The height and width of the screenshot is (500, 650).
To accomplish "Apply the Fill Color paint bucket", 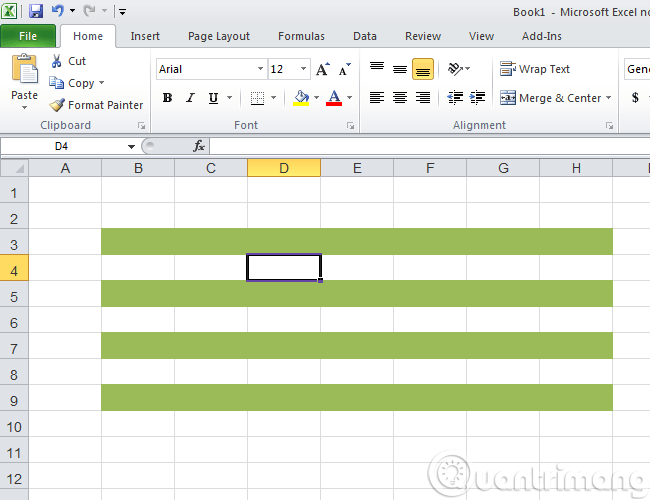I will pyautogui.click(x=301, y=98).
